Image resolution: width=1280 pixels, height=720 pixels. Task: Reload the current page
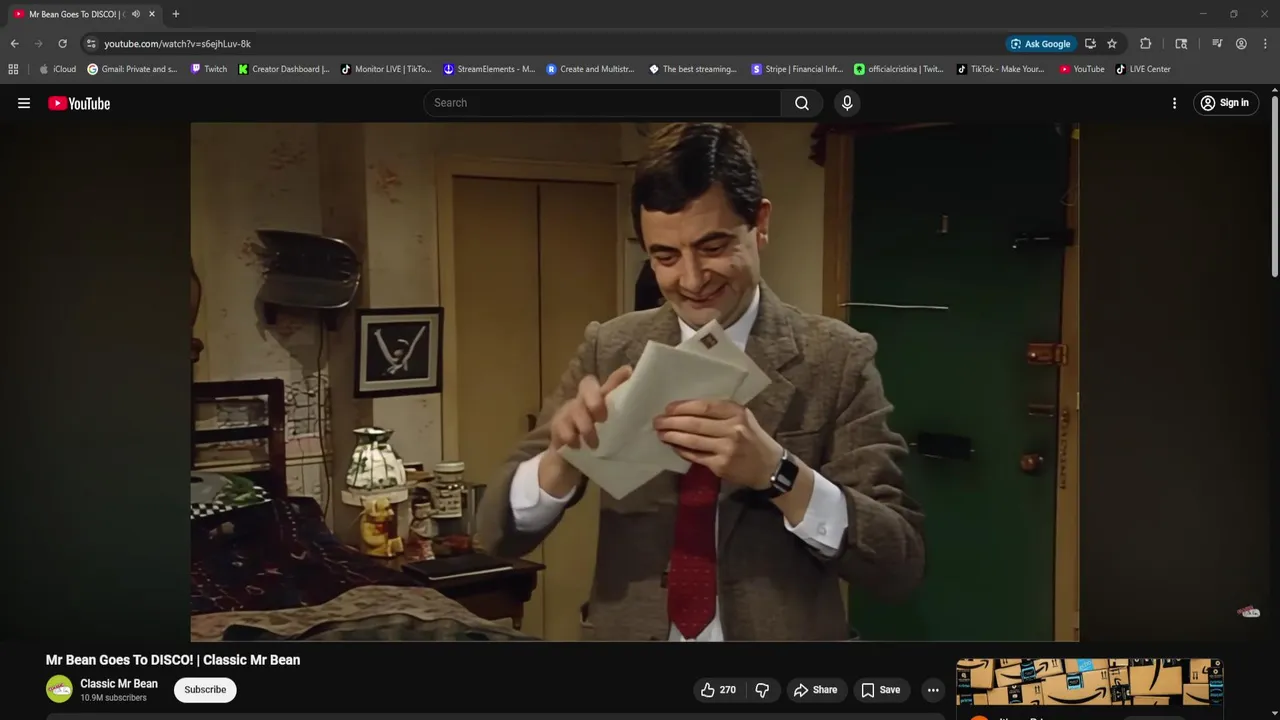pyautogui.click(x=62, y=44)
